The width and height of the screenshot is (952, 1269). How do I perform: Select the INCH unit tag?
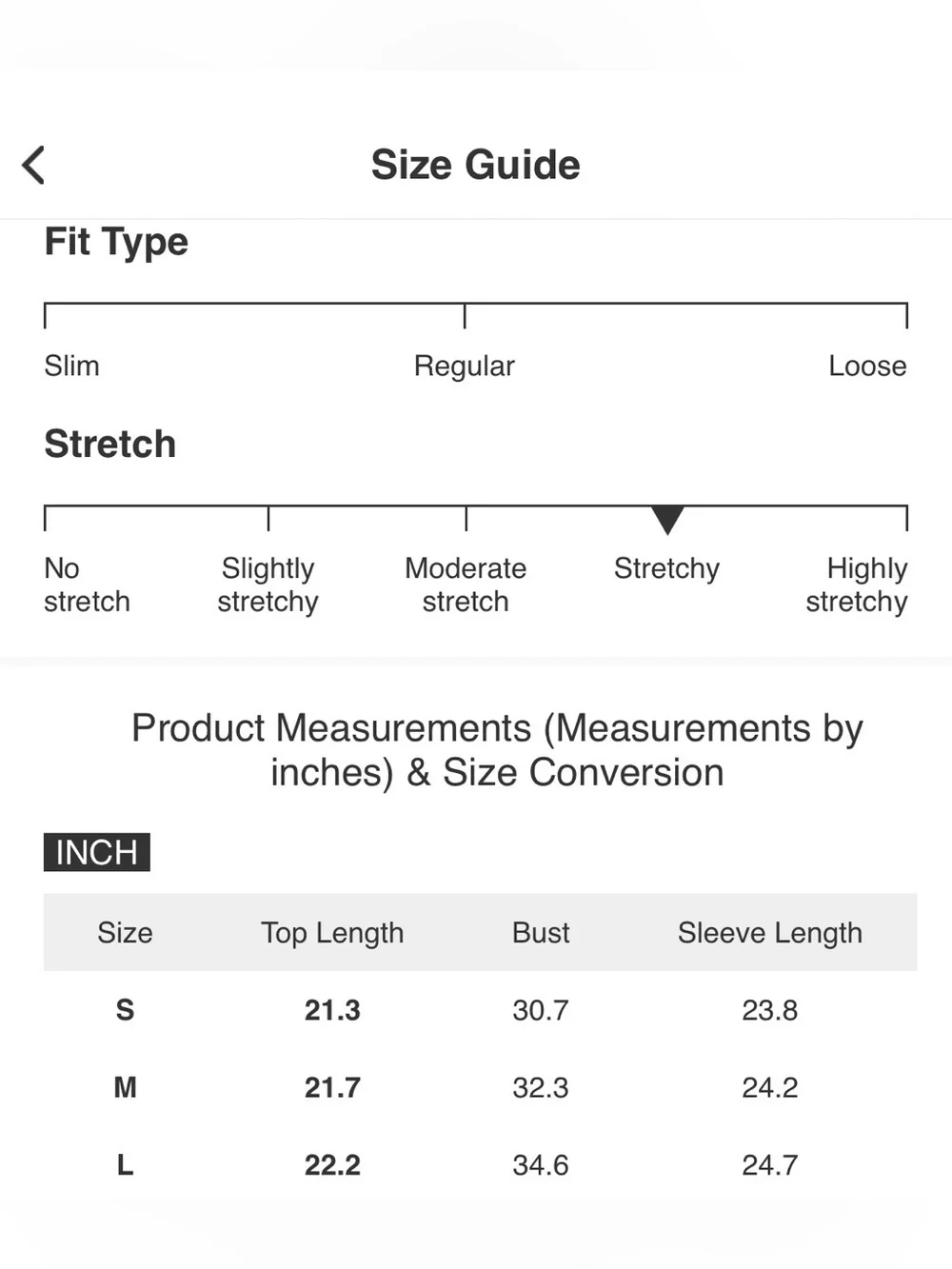point(96,852)
